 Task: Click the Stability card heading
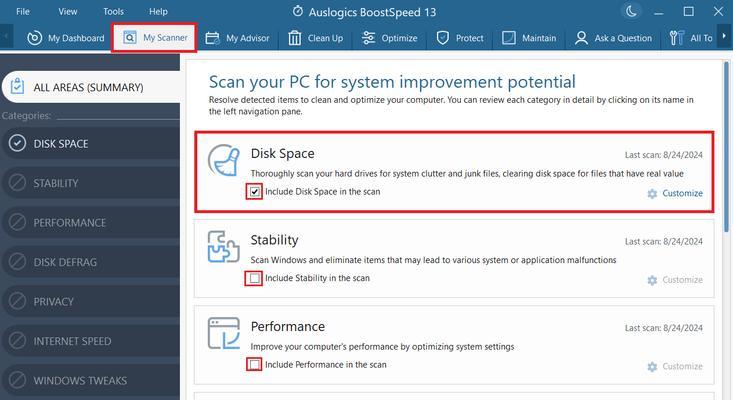coord(274,240)
